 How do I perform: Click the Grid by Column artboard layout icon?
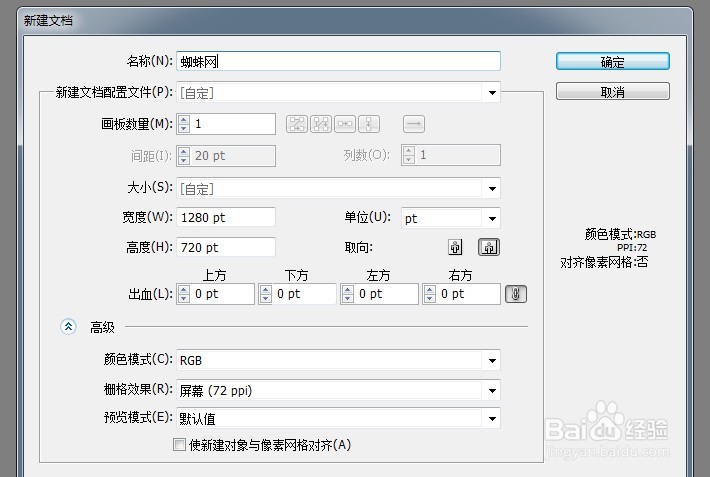point(321,124)
